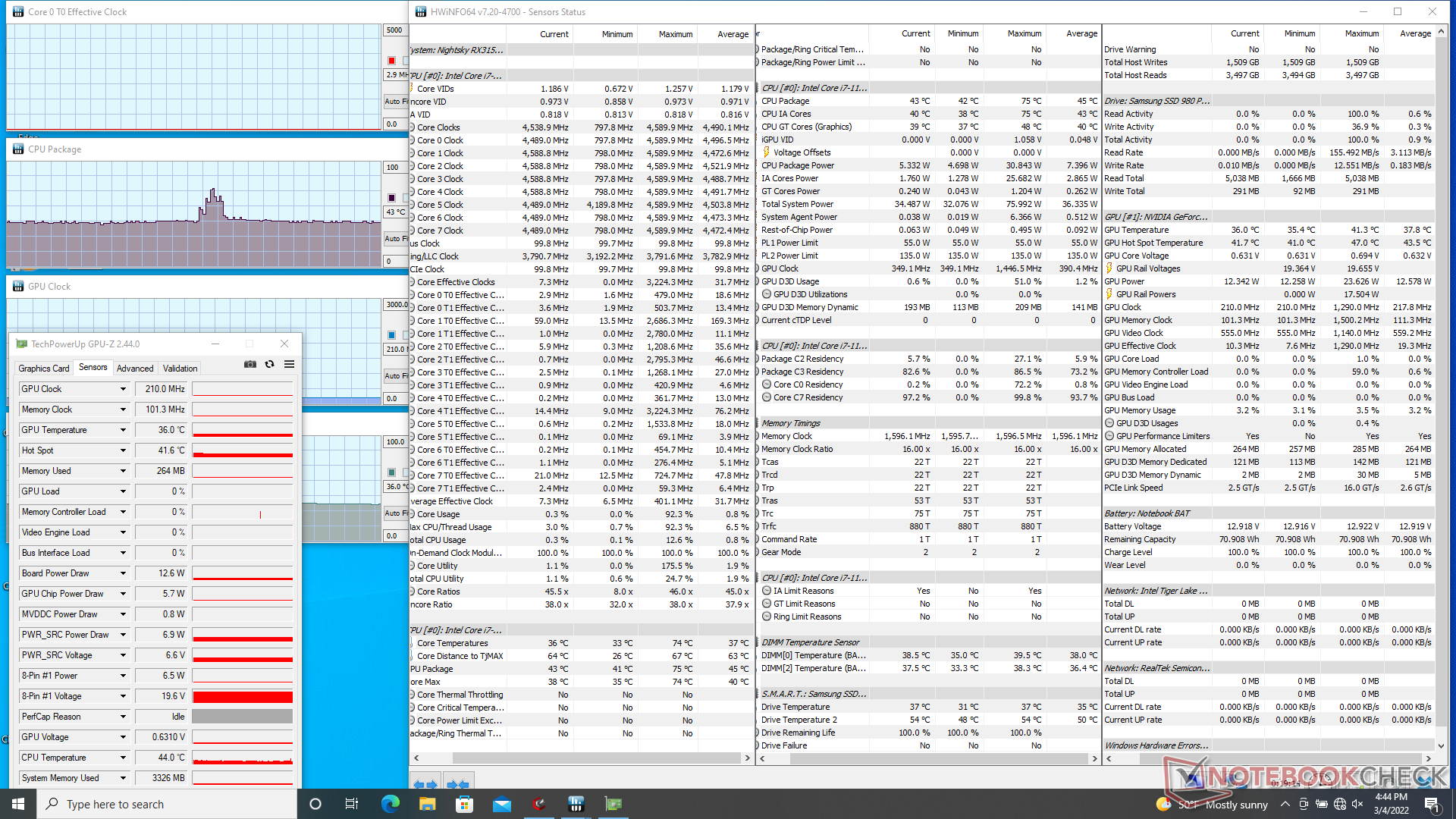
Task: Click the network globe tray icon
Action: click(1339, 804)
